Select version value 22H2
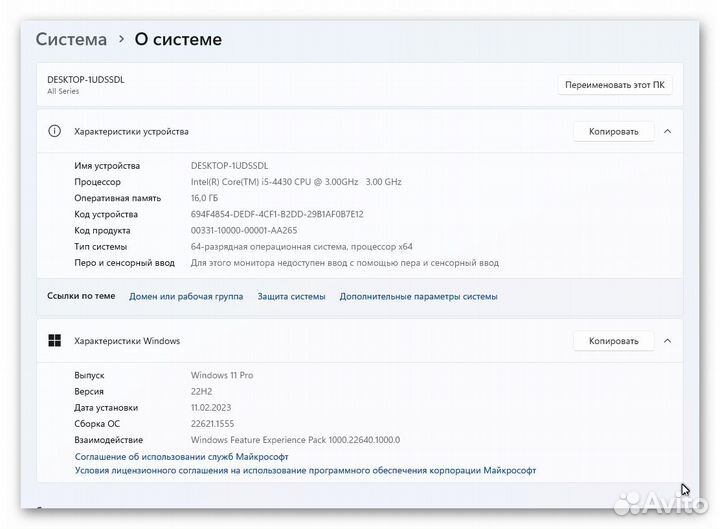720x529 pixels. 202,392
